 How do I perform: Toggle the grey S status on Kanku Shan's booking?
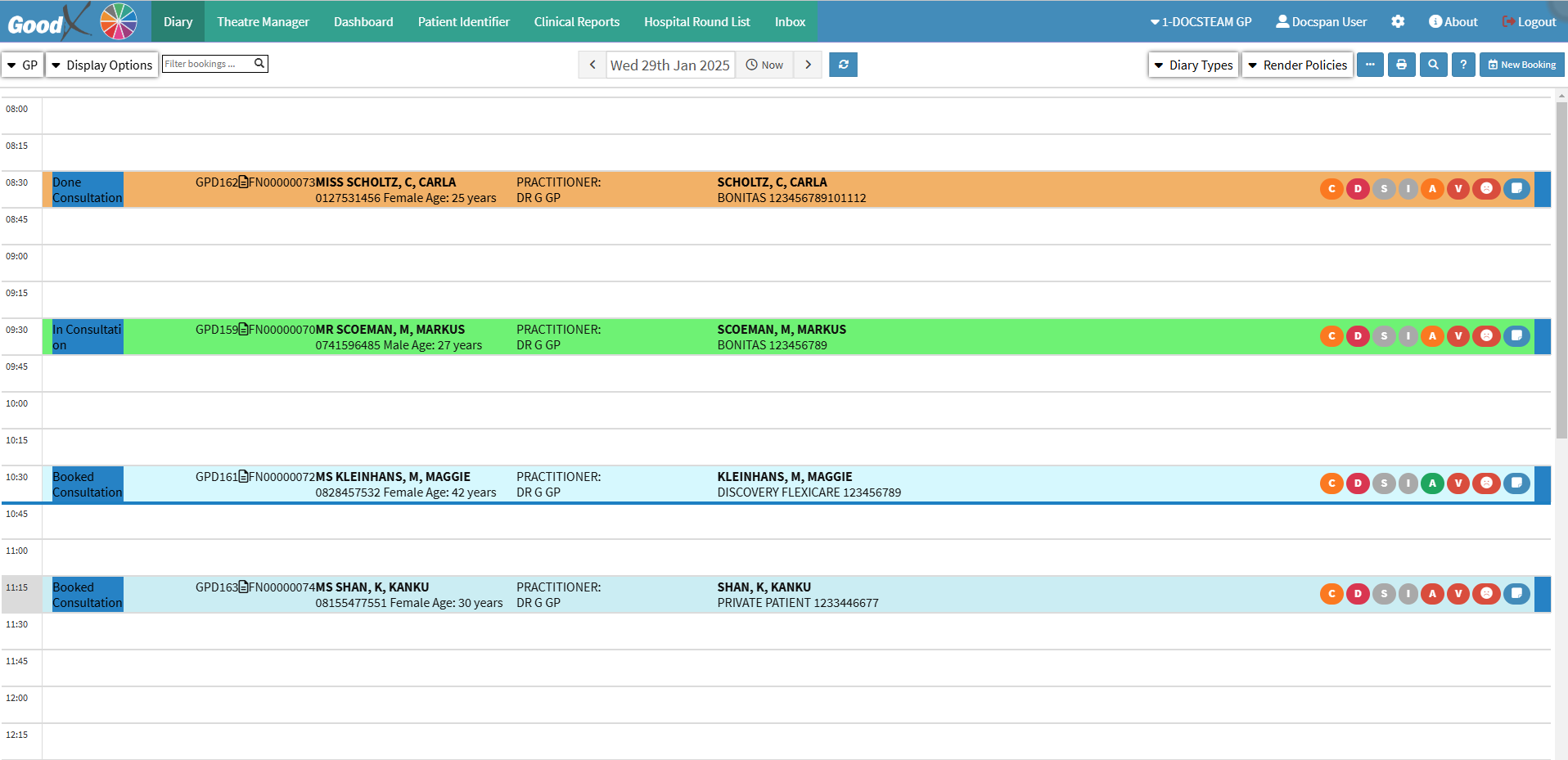(1384, 594)
